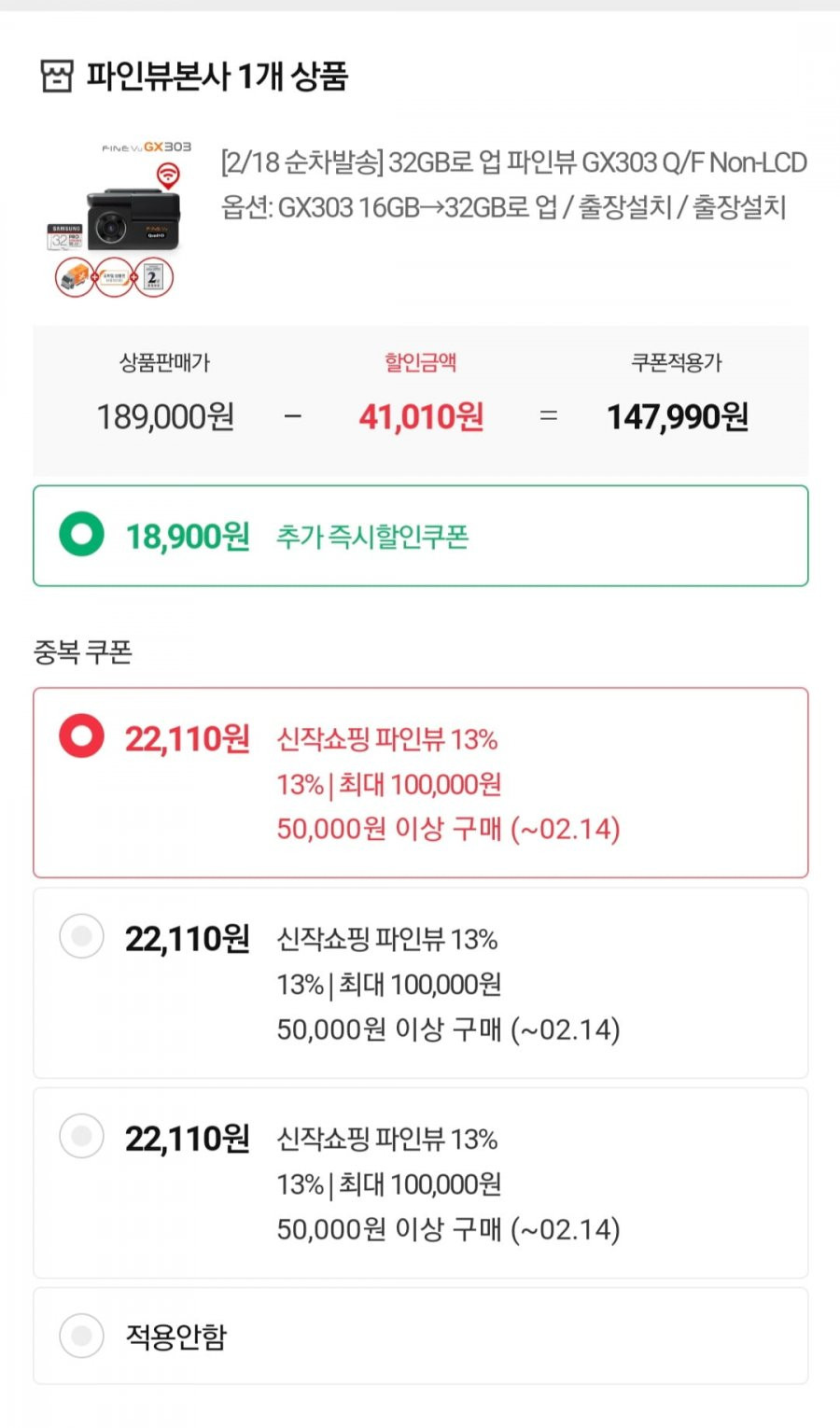Click the red 41,010원 discount amount

coord(421,416)
